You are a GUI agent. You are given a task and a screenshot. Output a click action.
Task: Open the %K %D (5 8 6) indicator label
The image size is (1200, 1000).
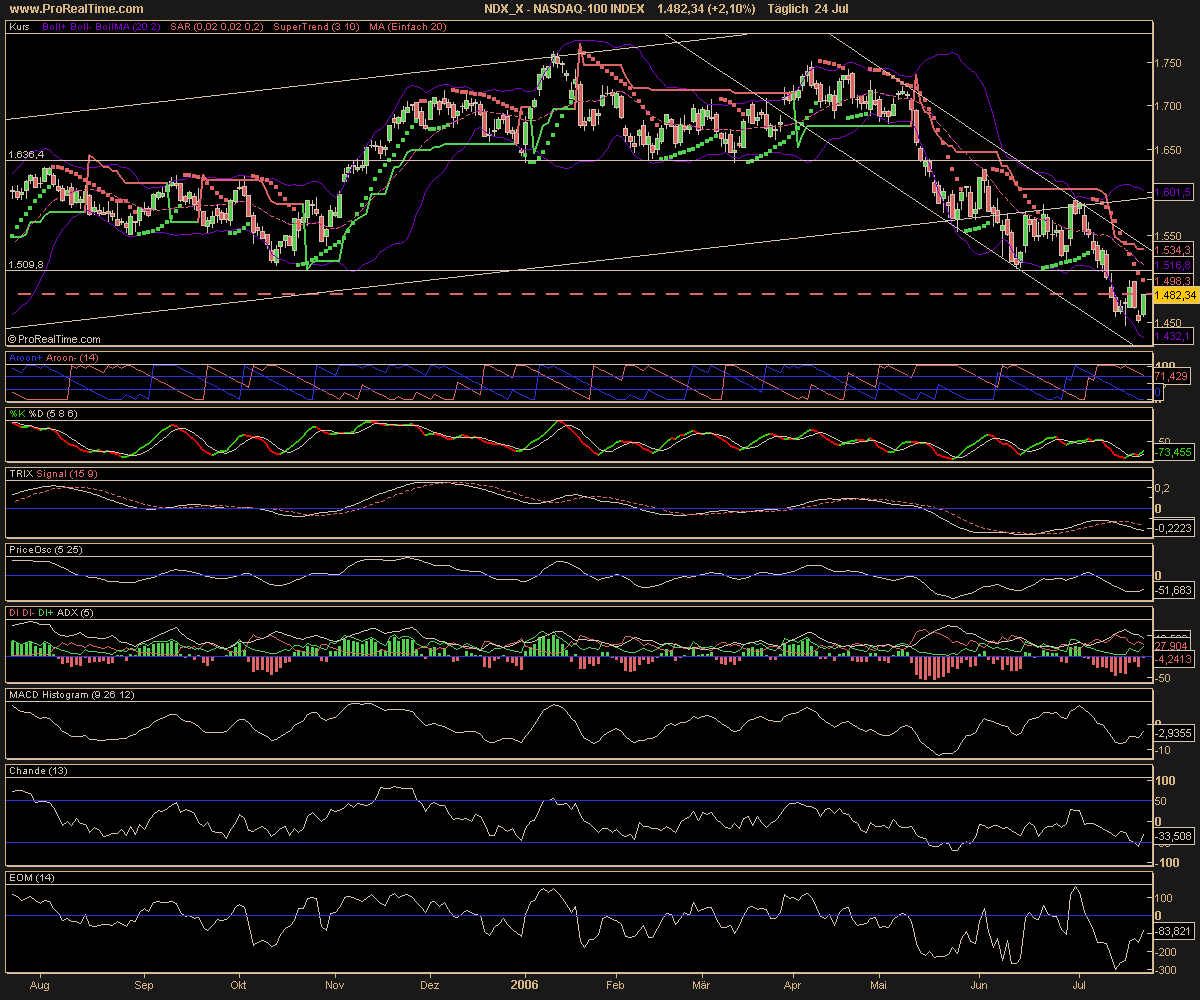pos(45,414)
